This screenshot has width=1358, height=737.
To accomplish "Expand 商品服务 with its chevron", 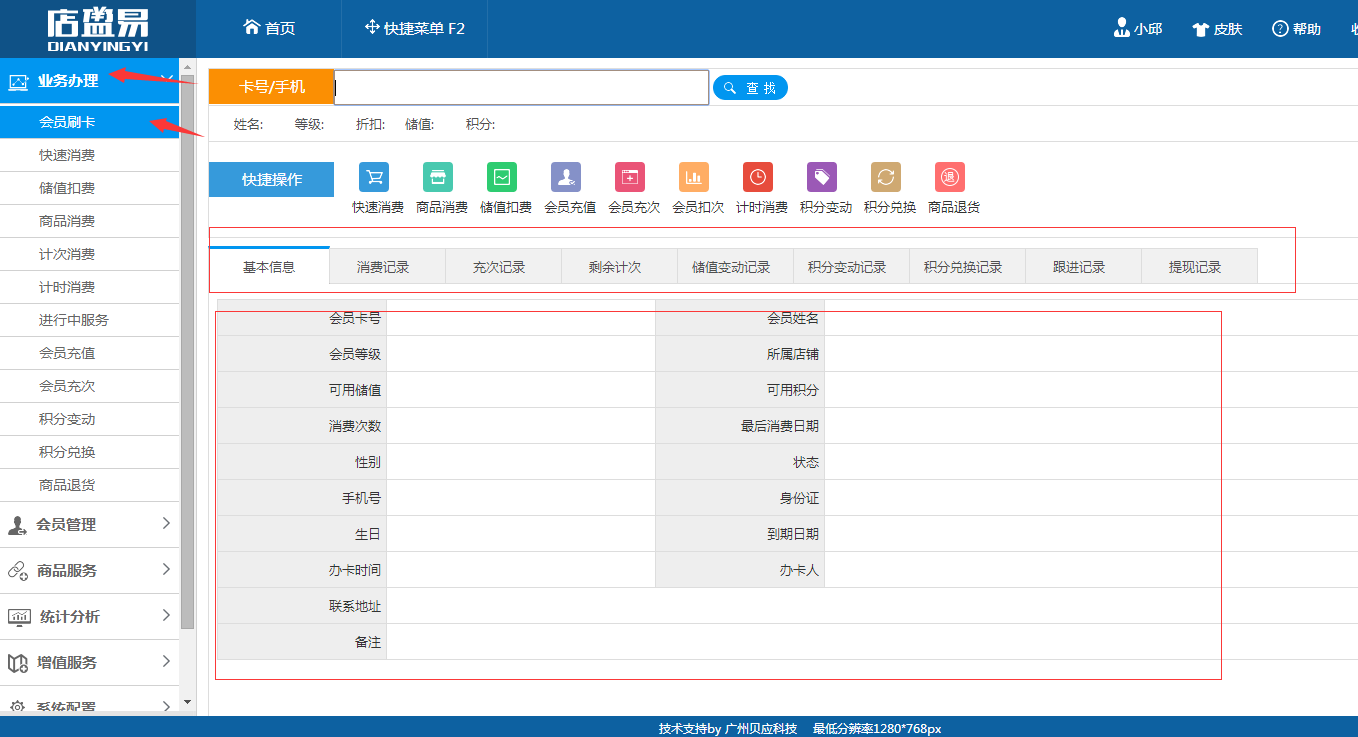I will pyautogui.click(x=166, y=569).
